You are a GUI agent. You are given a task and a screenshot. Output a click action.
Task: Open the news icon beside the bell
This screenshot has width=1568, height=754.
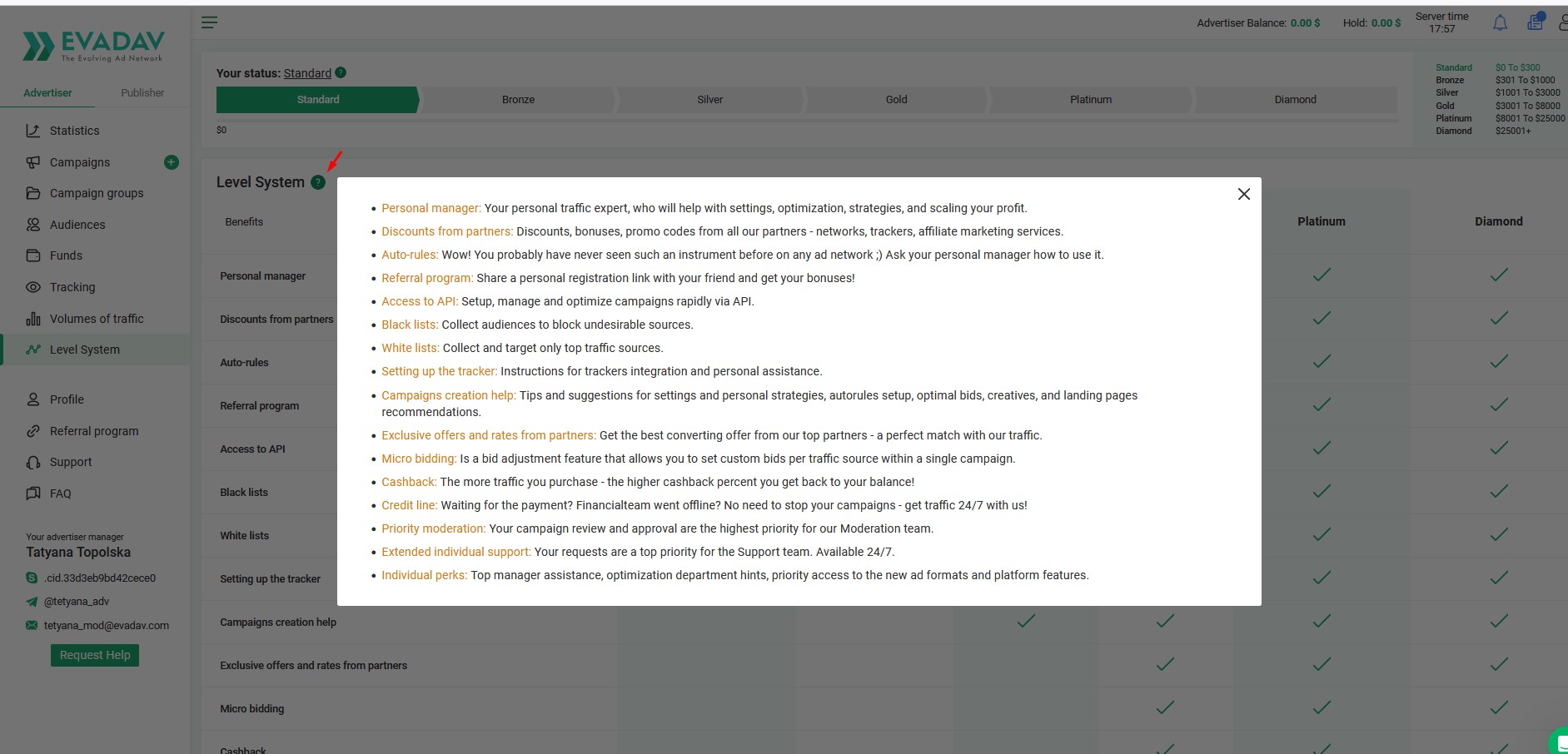(1536, 22)
